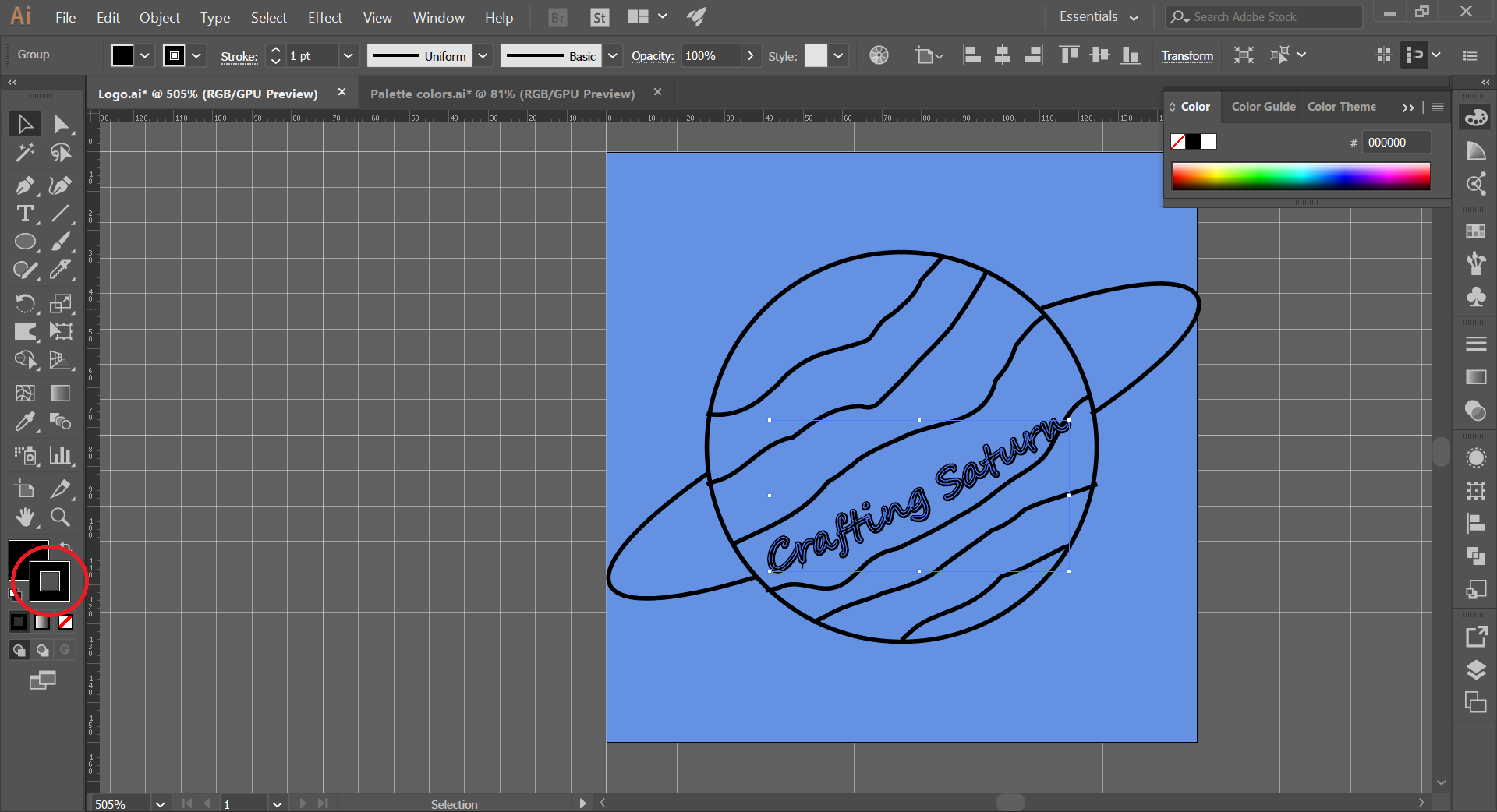Set paint mode to Color

18,622
